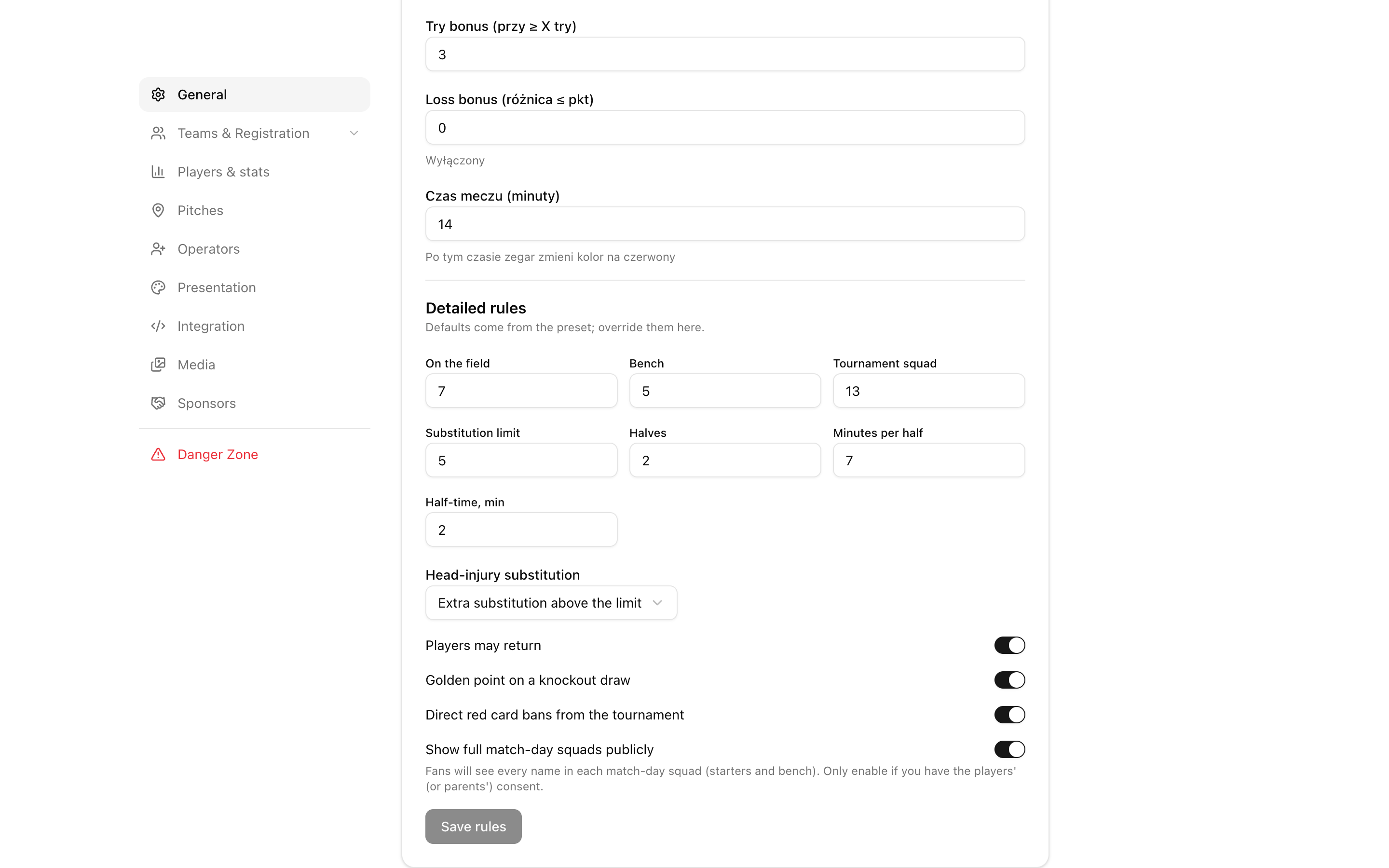Turn off Show full match-day squads publicly

[x=1009, y=749]
